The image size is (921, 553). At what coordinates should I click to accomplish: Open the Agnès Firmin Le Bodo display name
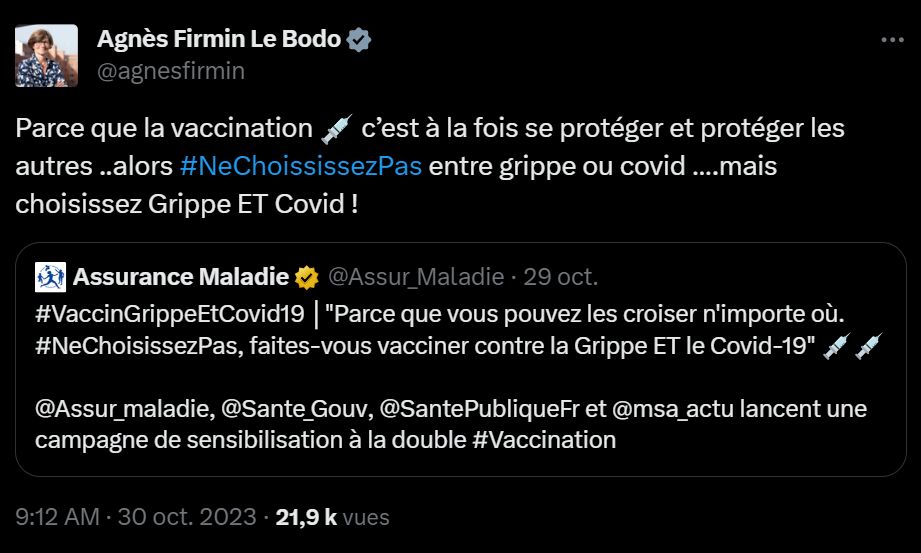[x=219, y=40]
